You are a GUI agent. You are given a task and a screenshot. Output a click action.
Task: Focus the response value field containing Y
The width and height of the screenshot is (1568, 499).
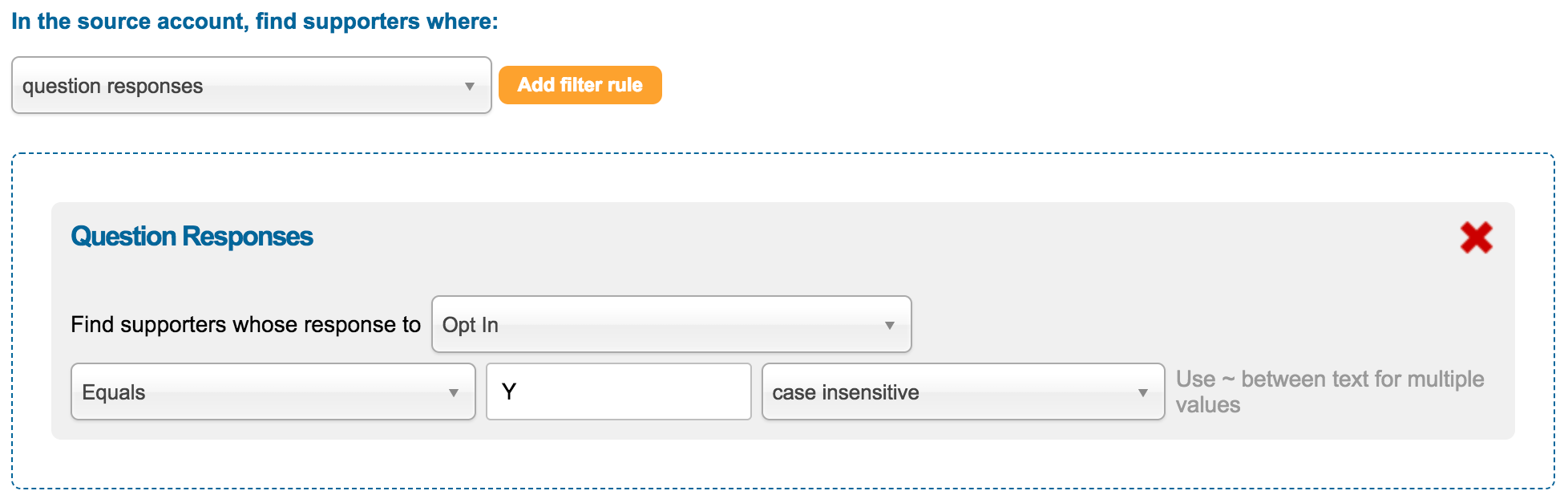[x=618, y=391]
